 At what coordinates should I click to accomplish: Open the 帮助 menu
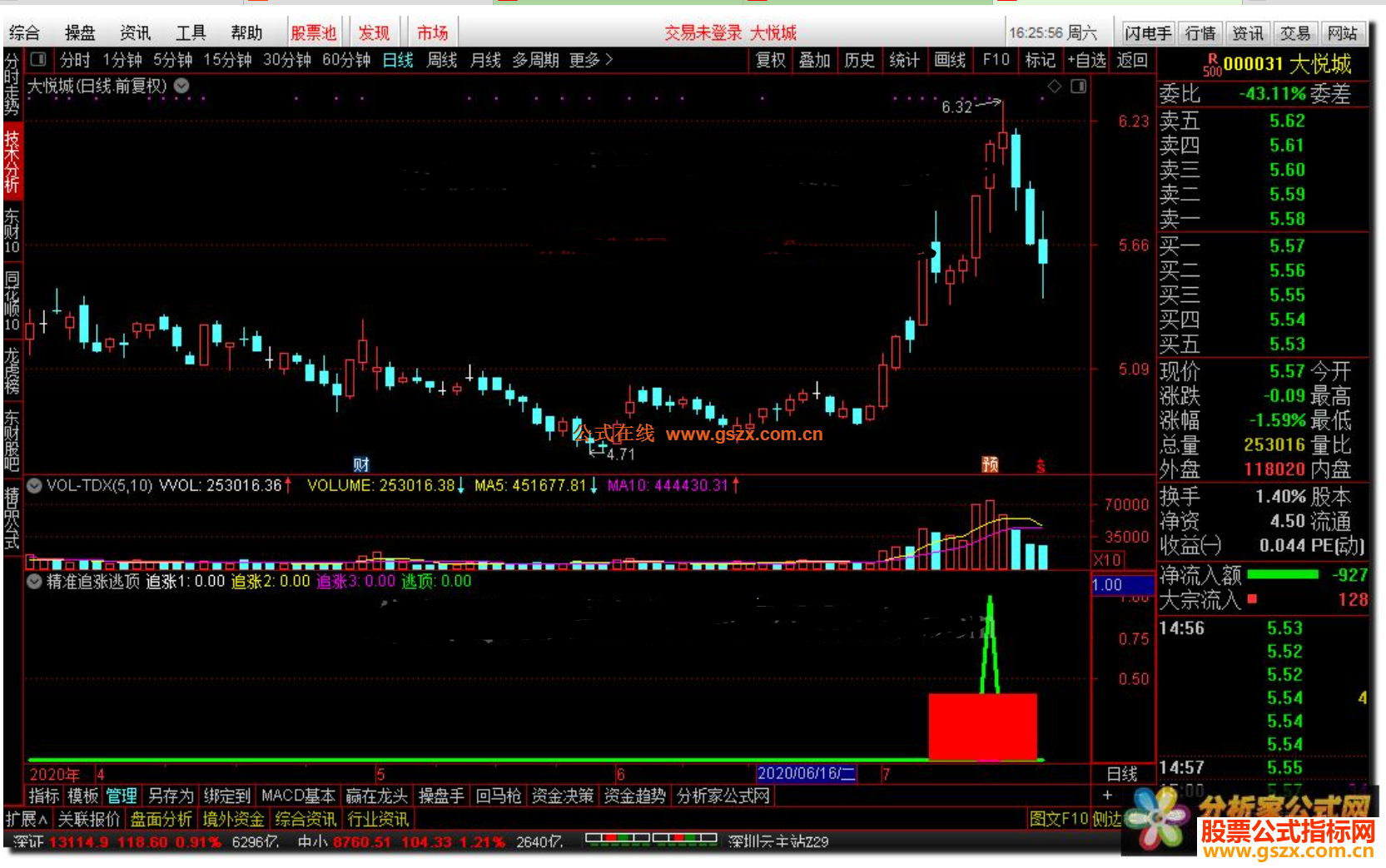point(246,32)
